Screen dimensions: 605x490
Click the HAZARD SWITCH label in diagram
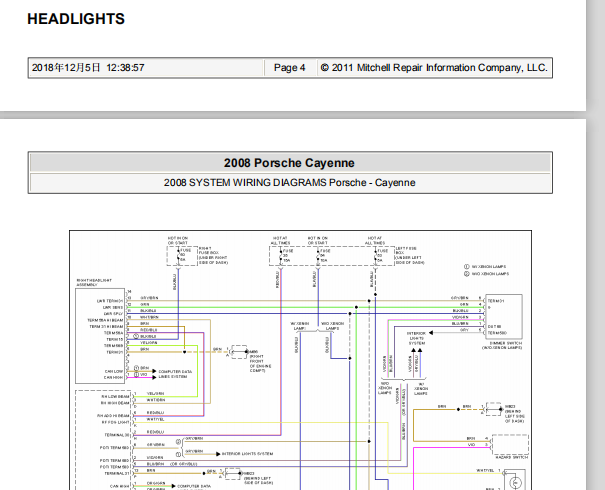512,457
